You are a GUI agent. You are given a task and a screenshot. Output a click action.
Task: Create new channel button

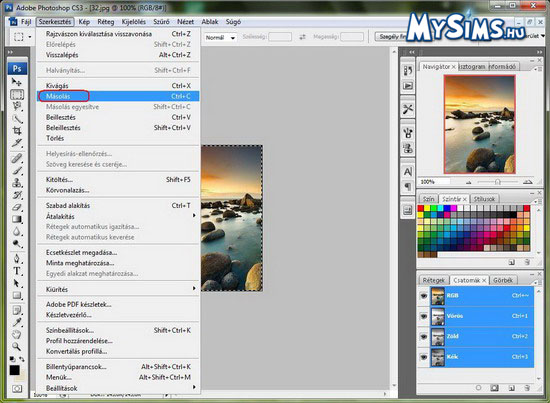(511, 388)
